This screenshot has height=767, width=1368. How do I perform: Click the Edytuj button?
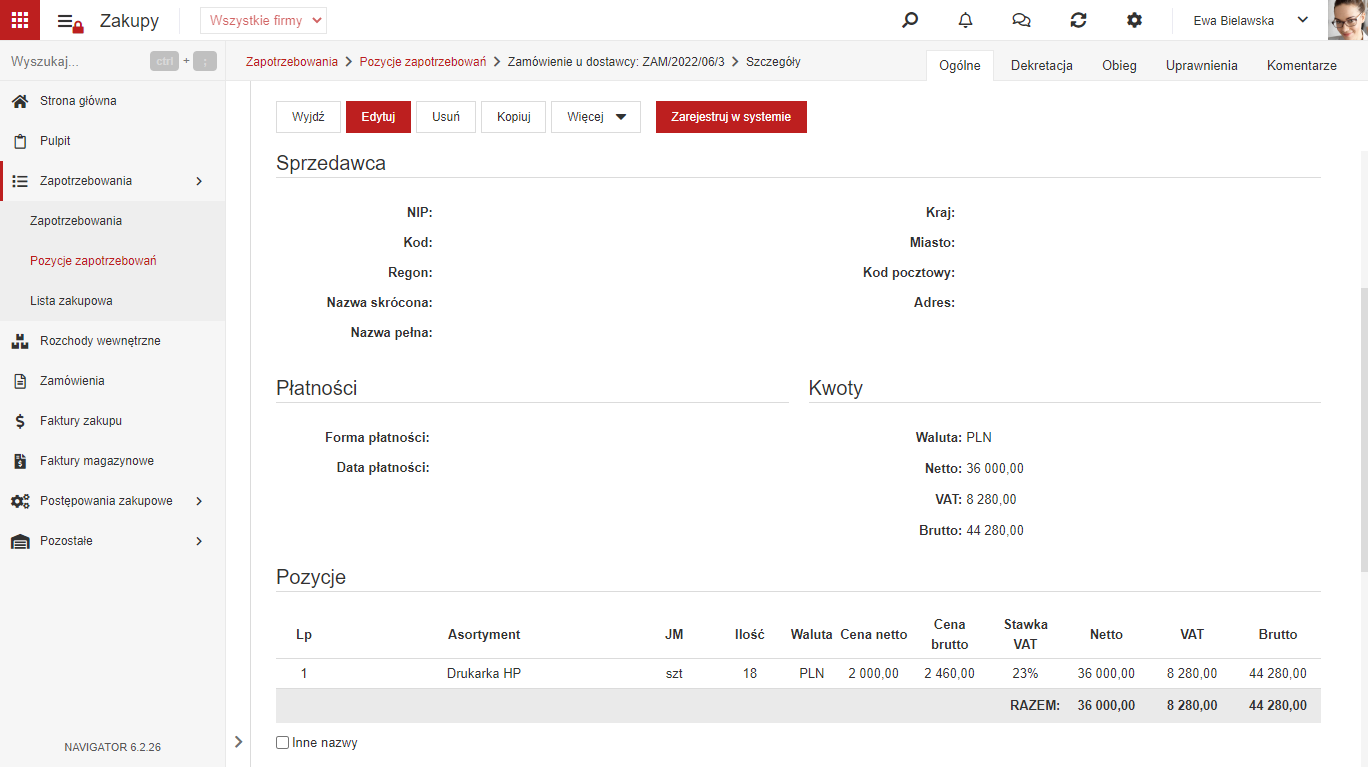click(x=378, y=117)
